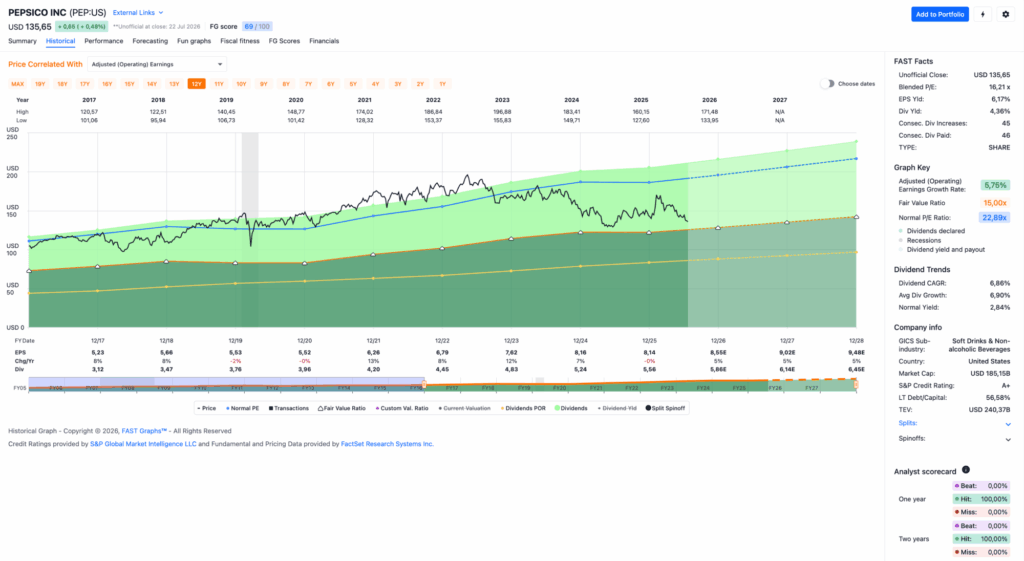Open the Adjusted (Operating) Earnings dropdown
This screenshot has height=561, width=1024.
[x=157, y=64]
